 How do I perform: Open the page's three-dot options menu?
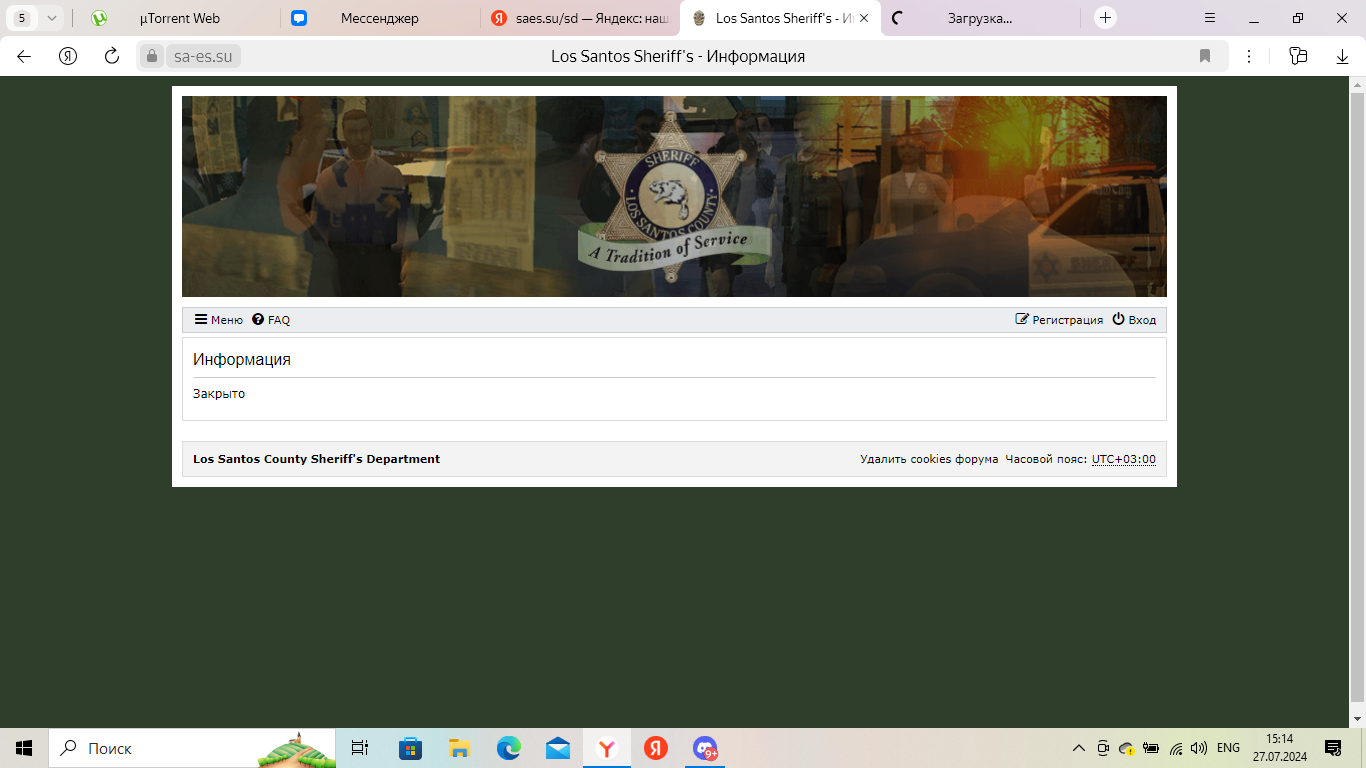(1249, 56)
